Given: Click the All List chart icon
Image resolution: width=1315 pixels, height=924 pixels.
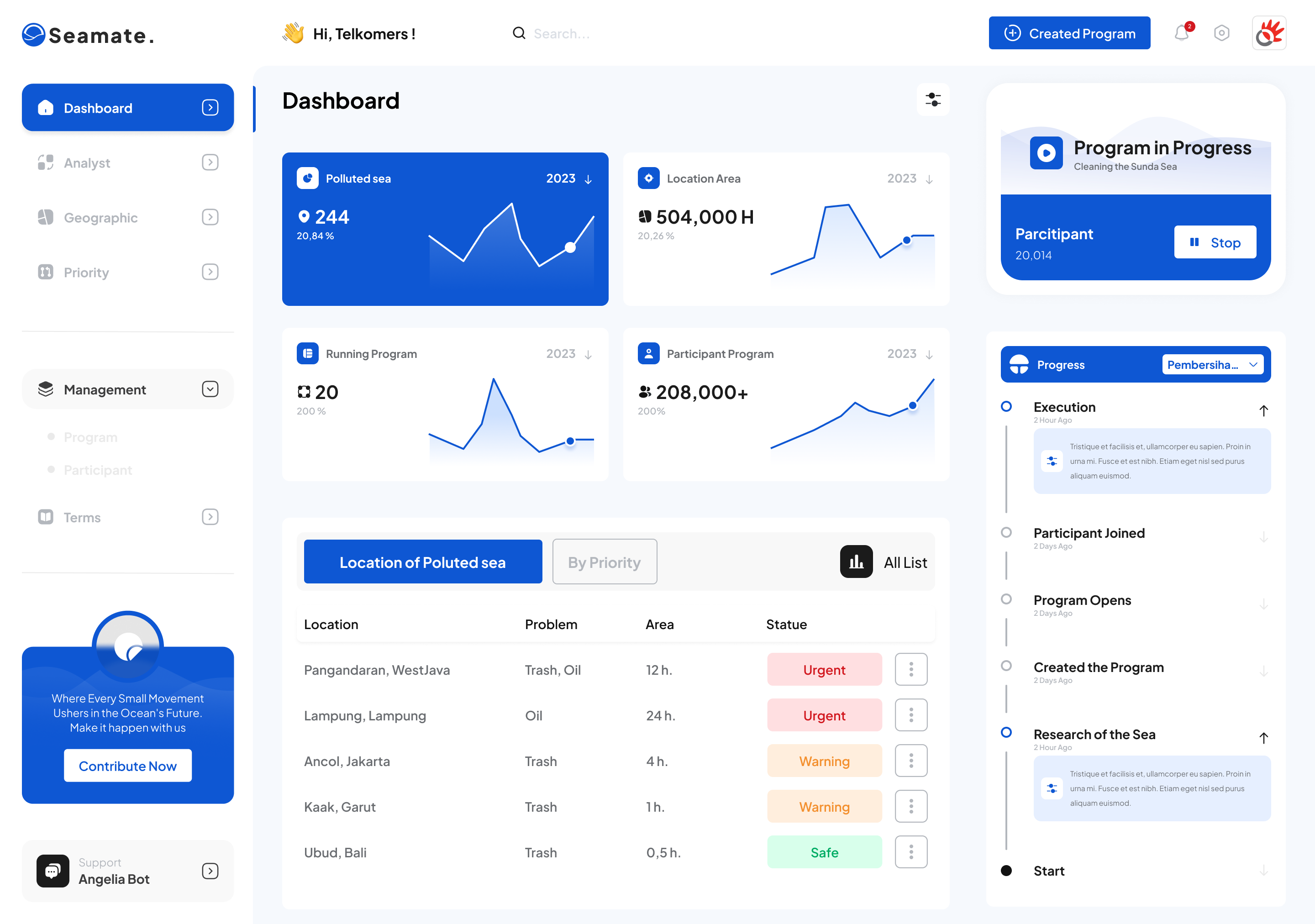Looking at the screenshot, I should pyautogui.click(x=856, y=562).
